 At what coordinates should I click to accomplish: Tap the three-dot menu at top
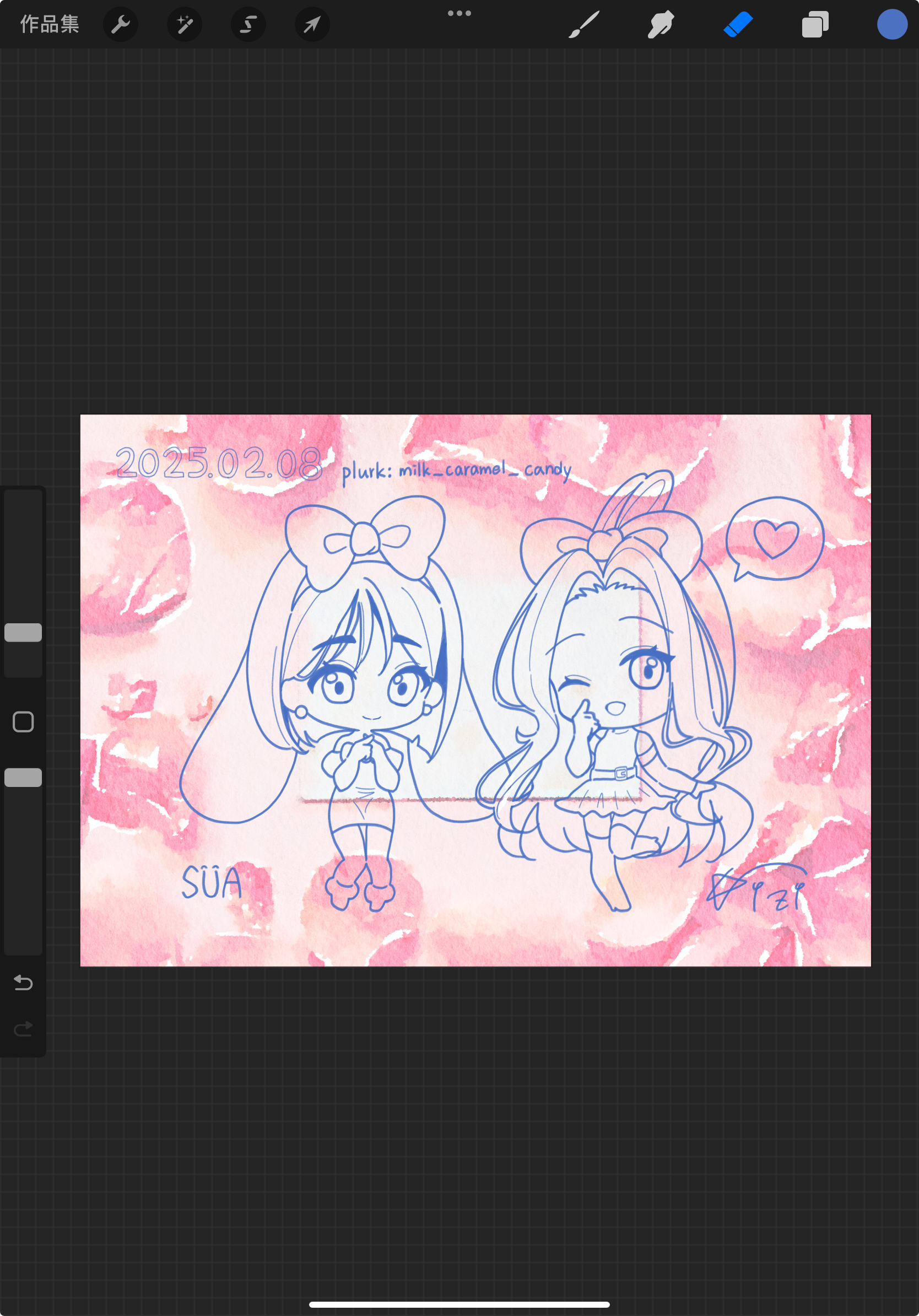[x=459, y=13]
